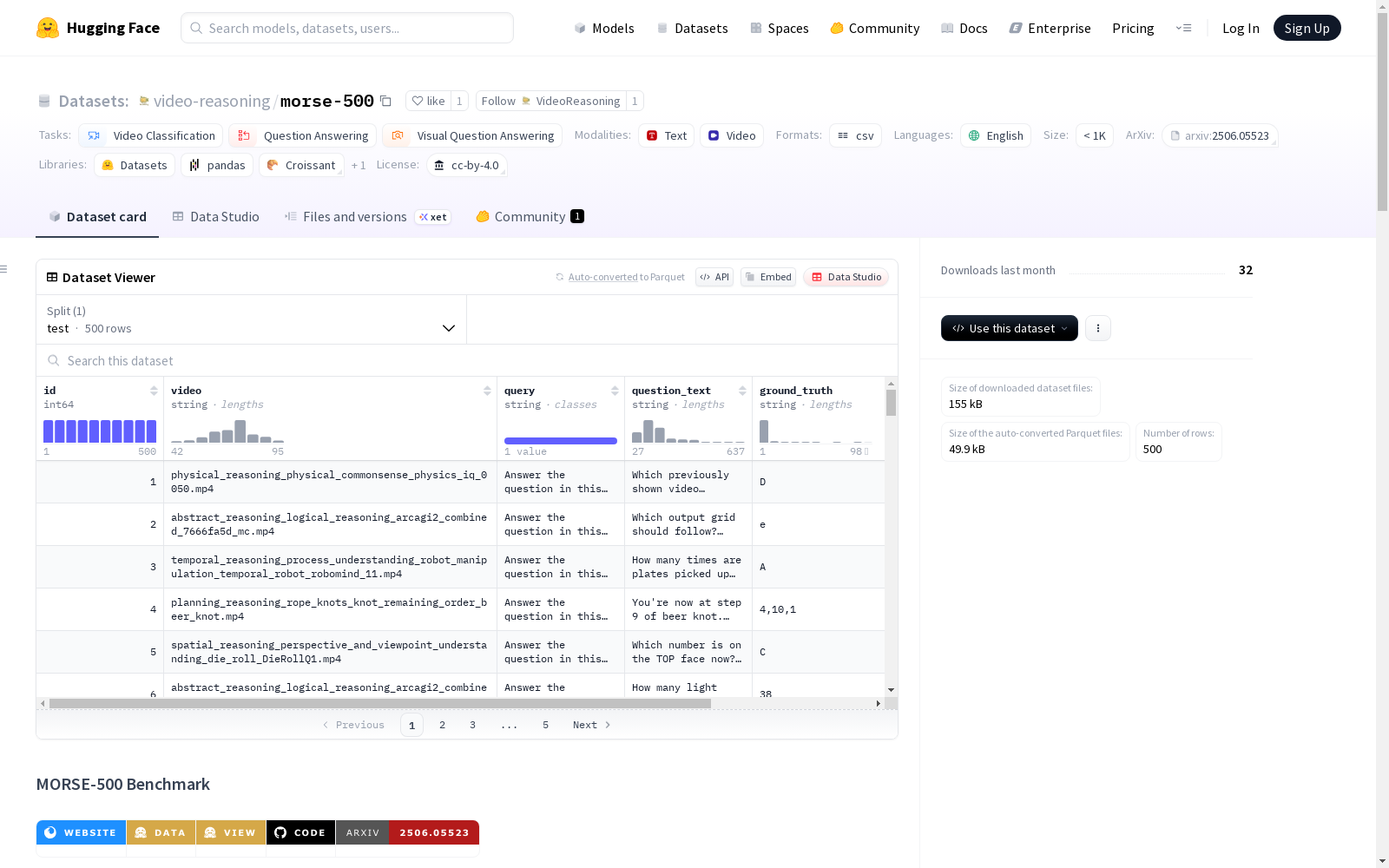Open Data Studio from the viewer header
1389x868 pixels.
click(x=846, y=277)
